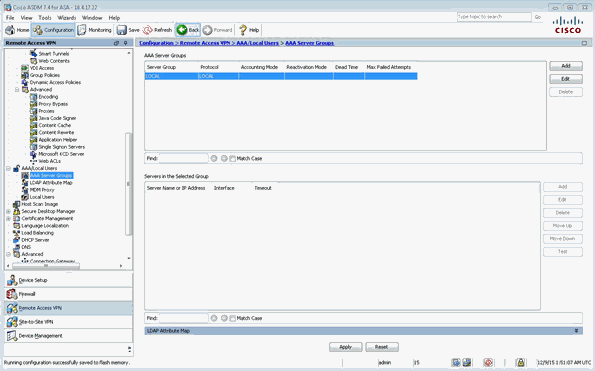Select Smart Tunnels in tree
This screenshot has width=595, height=371.
coord(54,53)
